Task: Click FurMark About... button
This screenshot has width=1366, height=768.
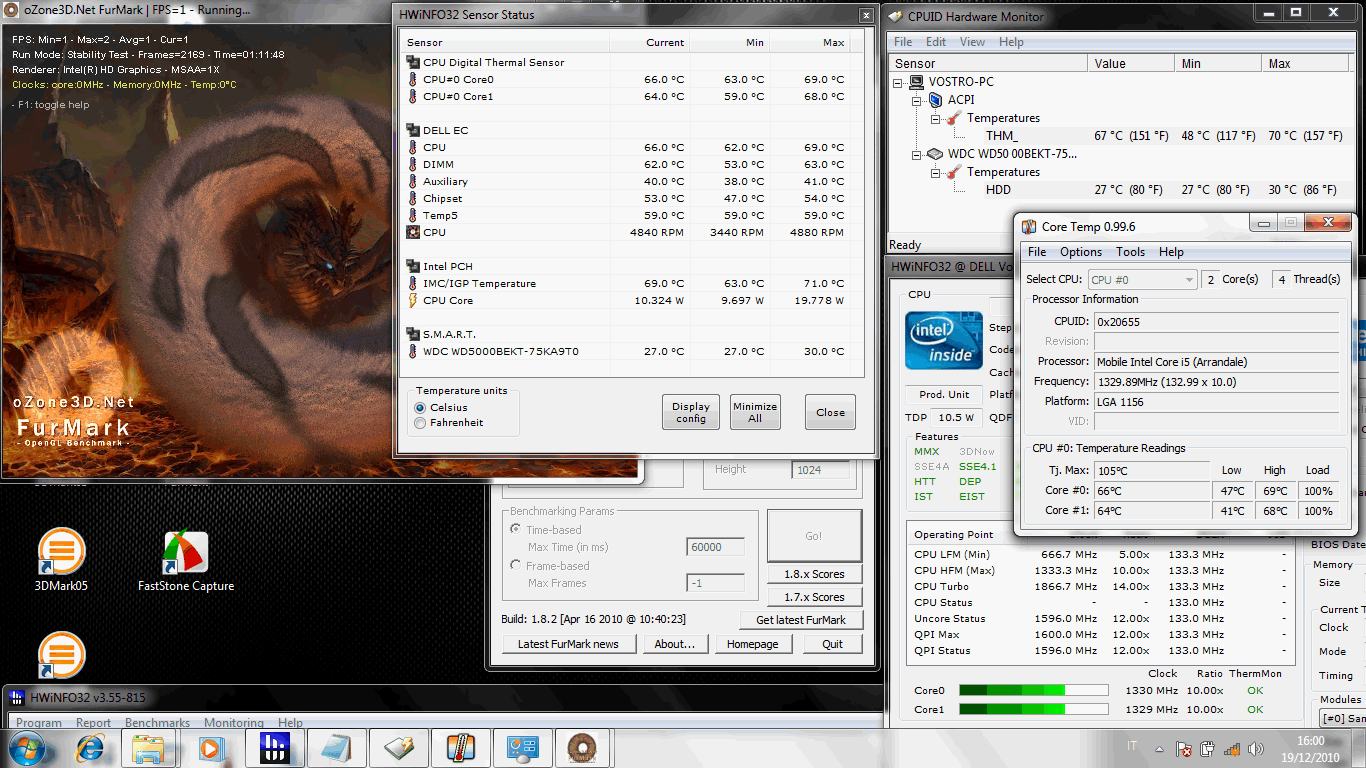Action: (675, 644)
